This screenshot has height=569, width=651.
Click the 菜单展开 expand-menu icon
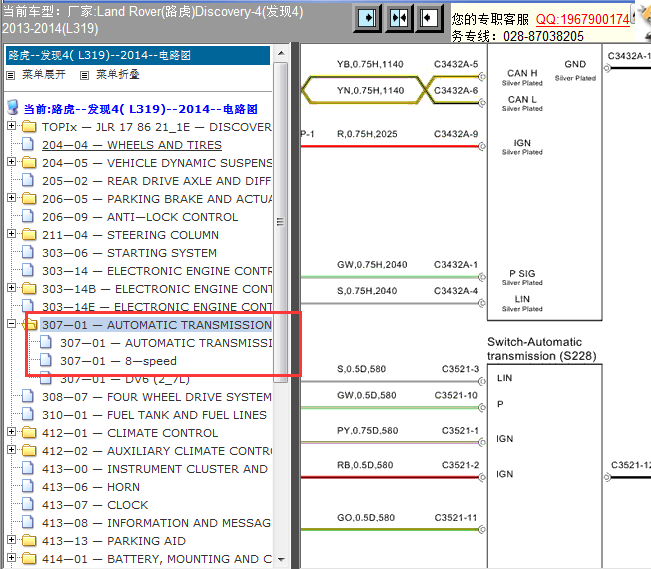point(11,75)
